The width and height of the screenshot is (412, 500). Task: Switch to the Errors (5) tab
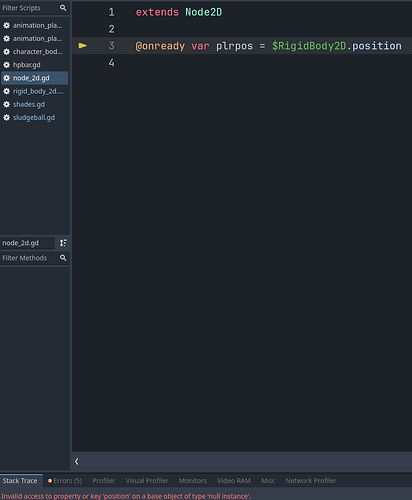click(x=65, y=481)
